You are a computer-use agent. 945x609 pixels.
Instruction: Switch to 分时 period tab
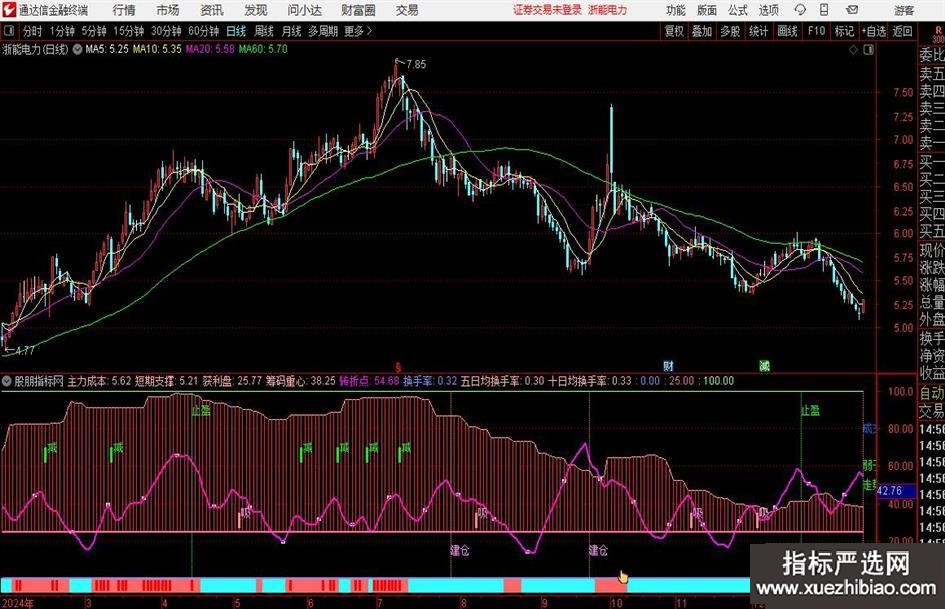33,31
